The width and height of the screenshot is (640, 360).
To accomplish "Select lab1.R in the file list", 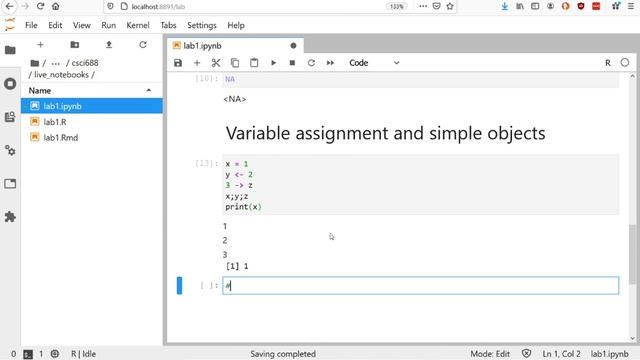I will click(92, 122).
